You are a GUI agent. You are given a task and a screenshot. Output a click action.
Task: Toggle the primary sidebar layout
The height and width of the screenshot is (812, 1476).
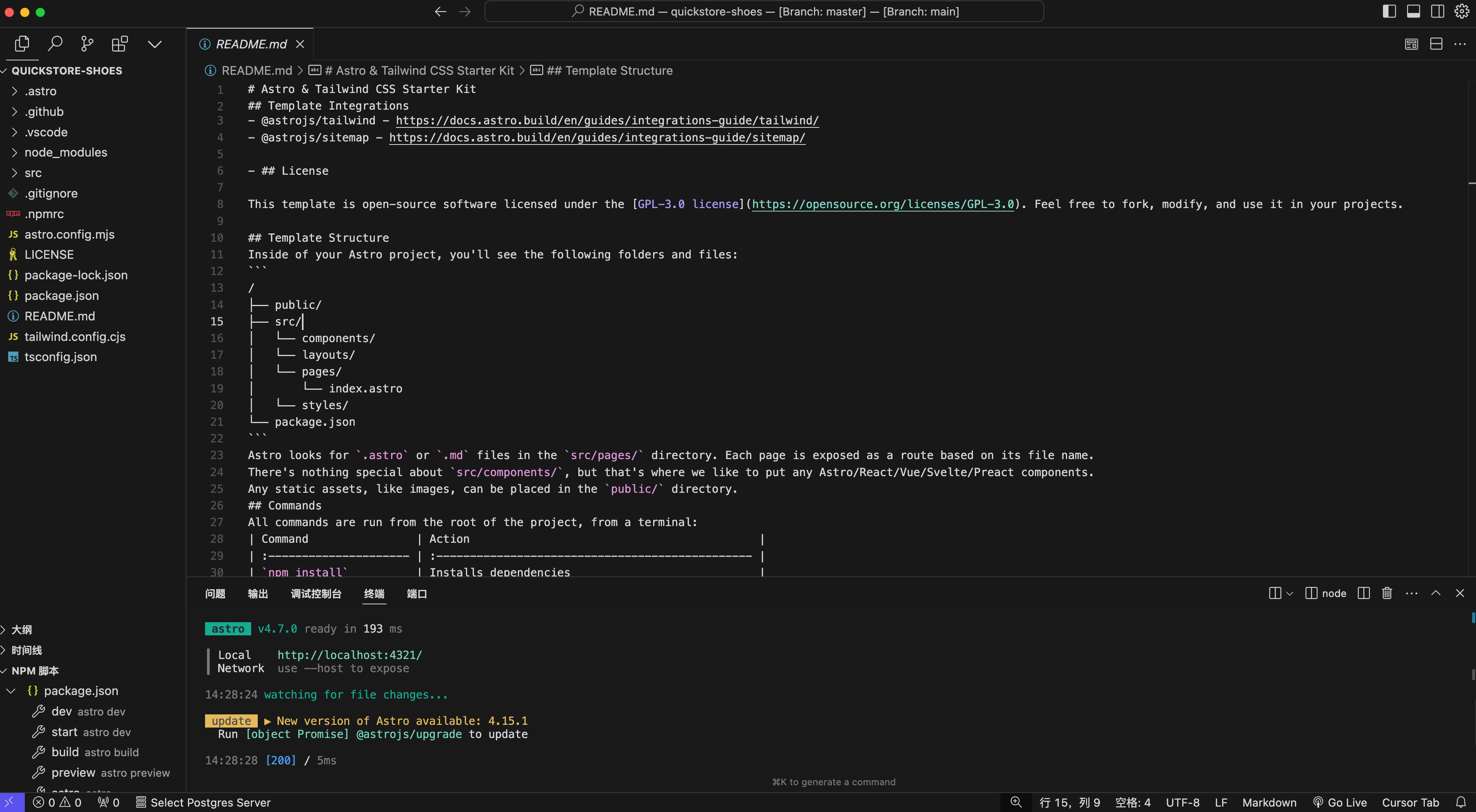pyautogui.click(x=1389, y=12)
